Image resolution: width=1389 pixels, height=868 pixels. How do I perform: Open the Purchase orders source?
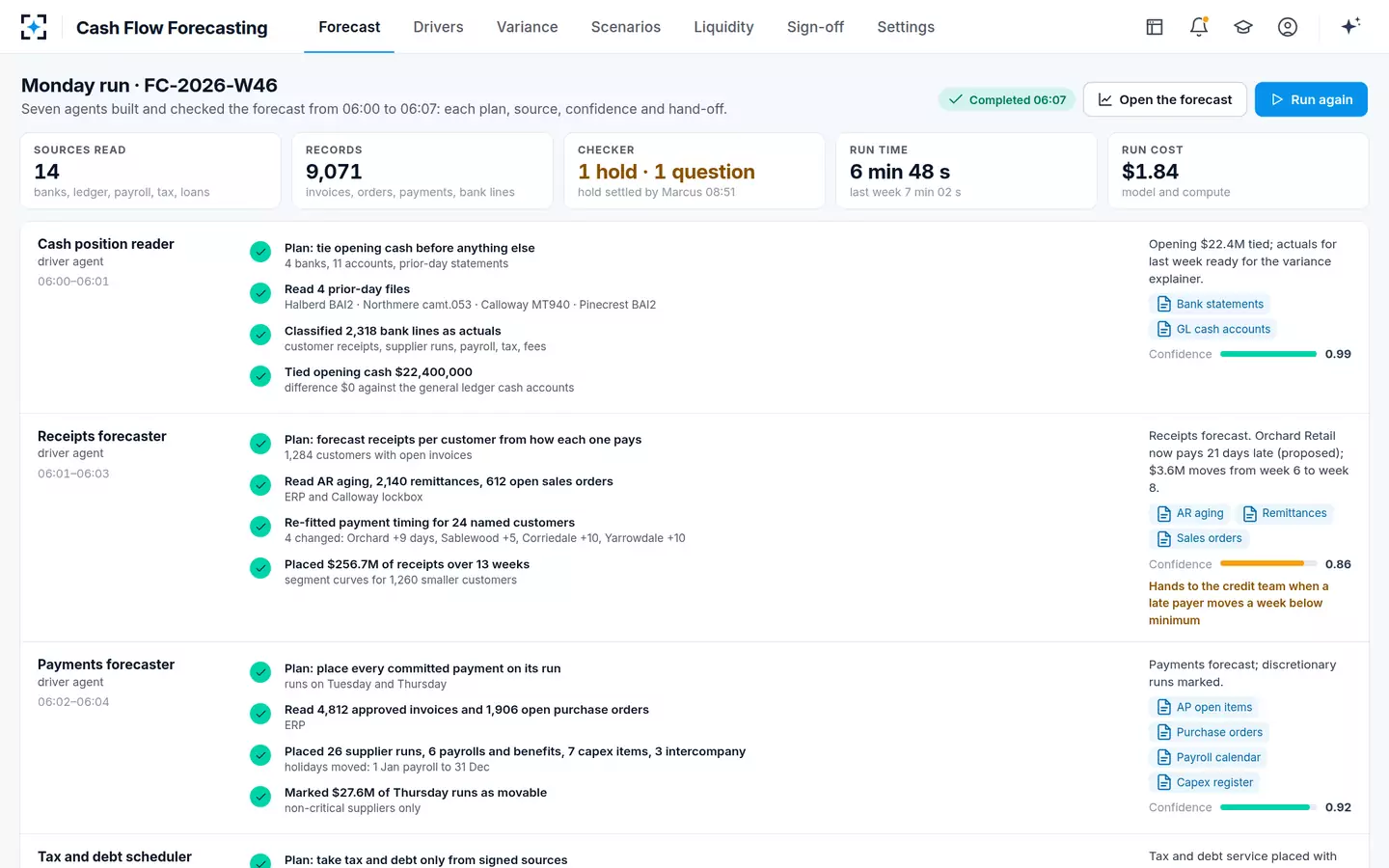click(x=1210, y=732)
